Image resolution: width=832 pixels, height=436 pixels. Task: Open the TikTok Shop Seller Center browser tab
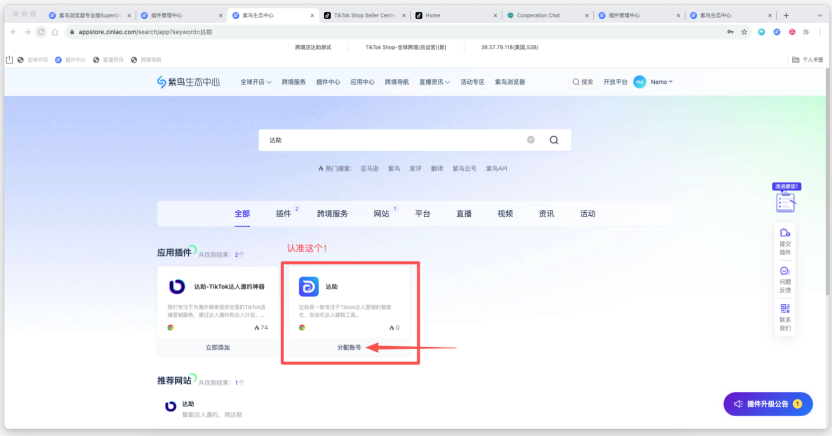(365, 16)
